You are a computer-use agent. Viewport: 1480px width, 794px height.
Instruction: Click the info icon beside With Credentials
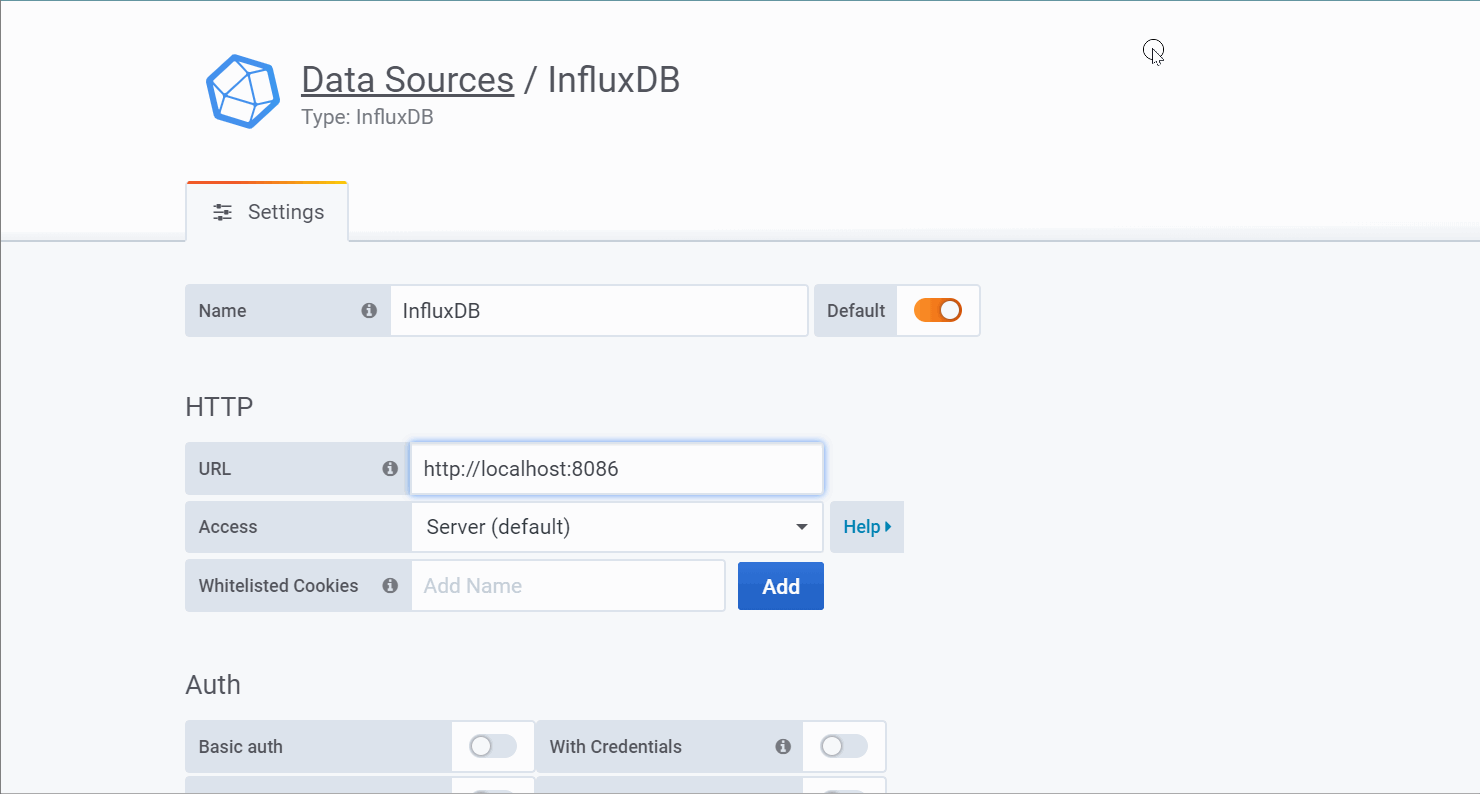tap(783, 747)
